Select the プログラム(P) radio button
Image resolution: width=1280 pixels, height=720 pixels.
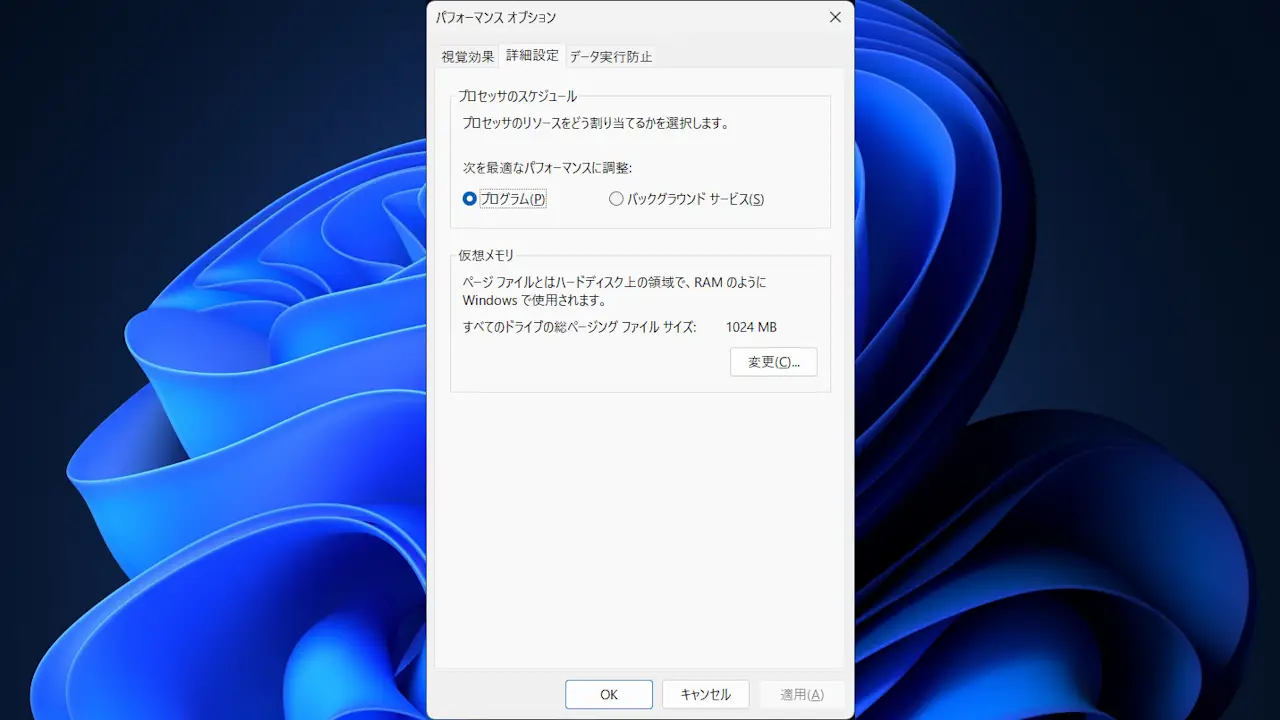(470, 199)
